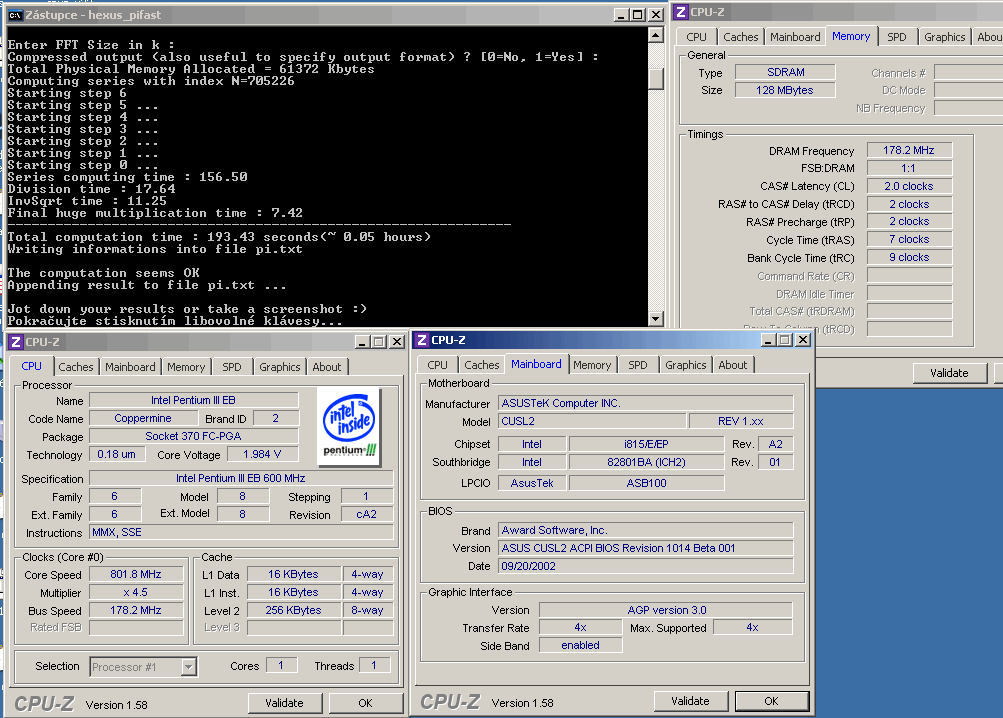The image size is (1003, 718).
Task: Click the BIOS Date value 09/20/2002
Action: point(645,566)
